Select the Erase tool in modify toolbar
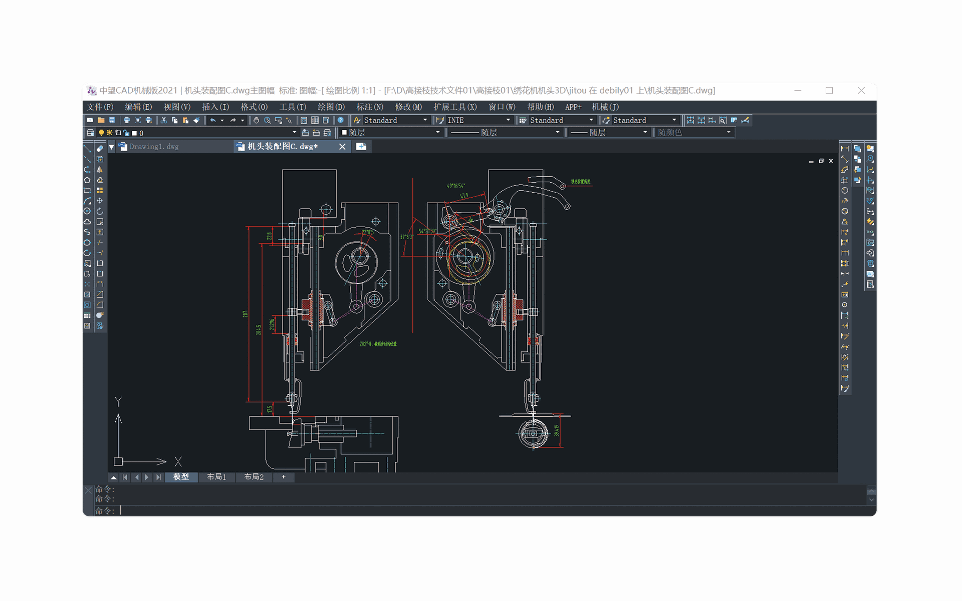 coord(100,148)
